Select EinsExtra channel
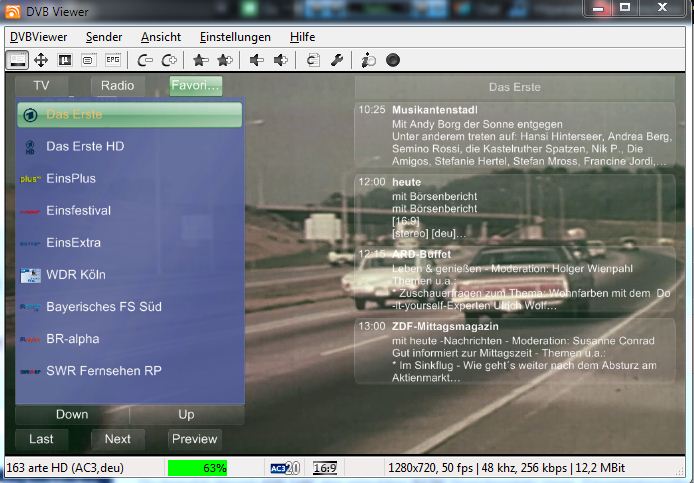This screenshot has height=483, width=694. coord(130,243)
